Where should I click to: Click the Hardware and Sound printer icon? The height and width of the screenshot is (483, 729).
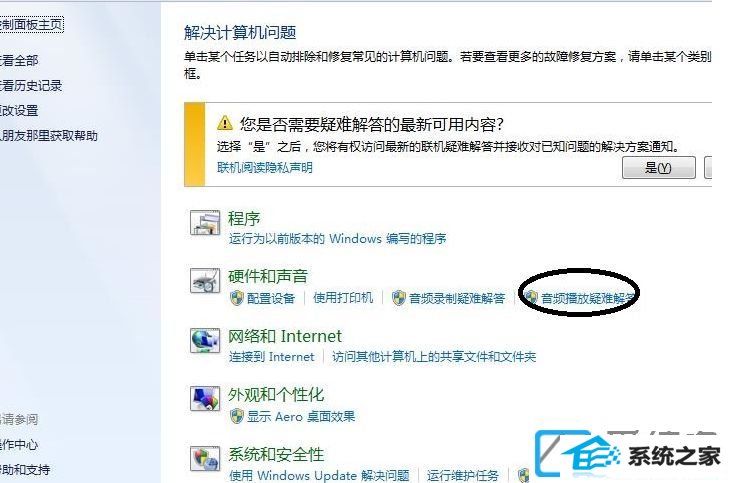pos(205,281)
